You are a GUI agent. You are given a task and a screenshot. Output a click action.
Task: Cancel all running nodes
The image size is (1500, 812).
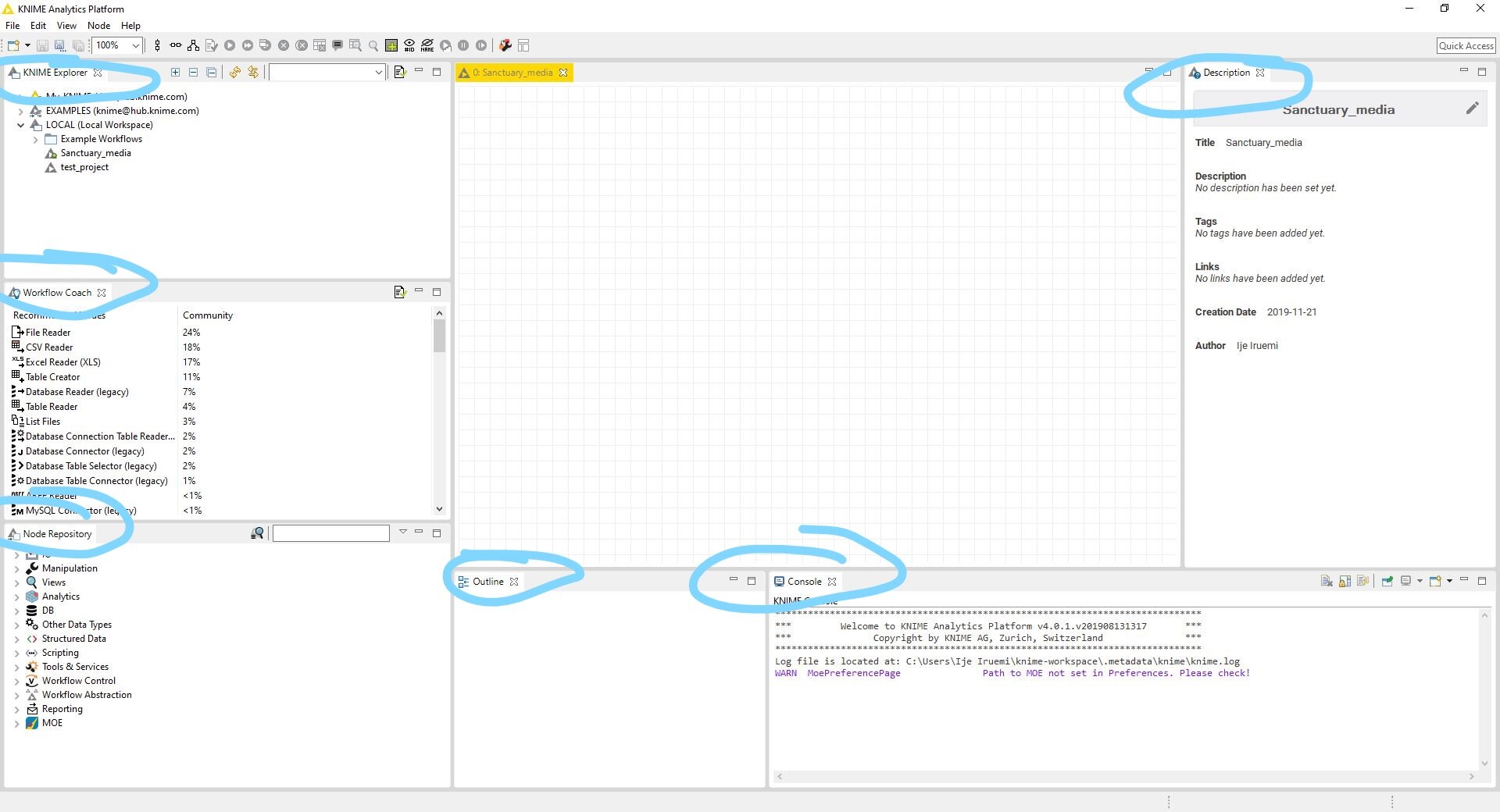pyautogui.click(x=302, y=45)
